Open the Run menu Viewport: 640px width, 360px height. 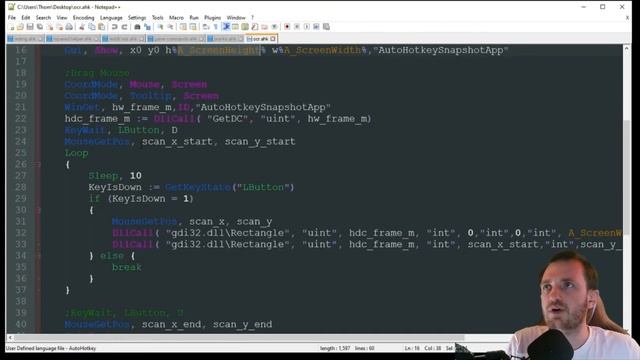(x=194, y=18)
